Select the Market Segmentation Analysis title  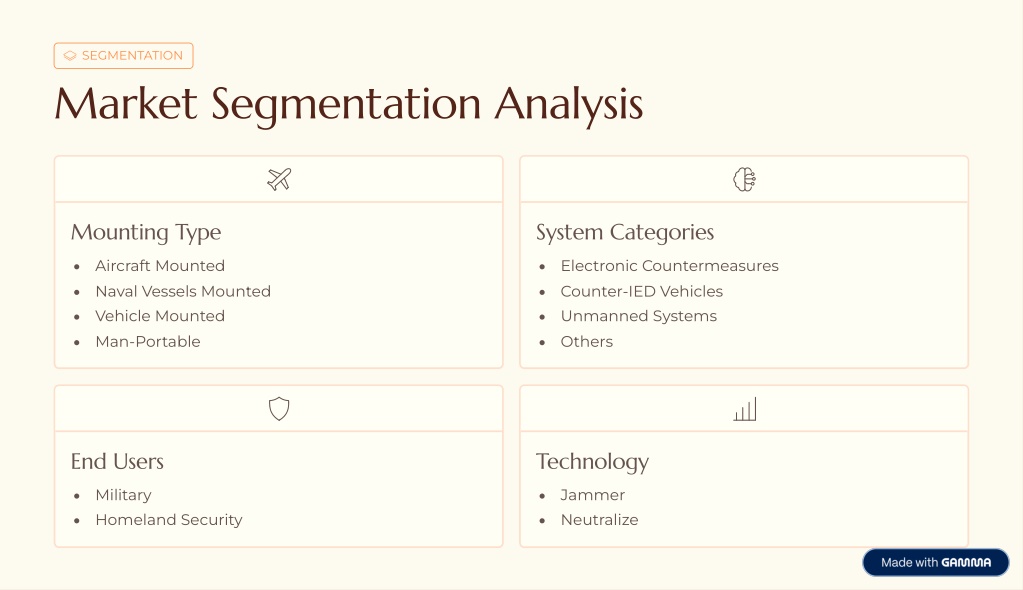pyautogui.click(x=348, y=105)
